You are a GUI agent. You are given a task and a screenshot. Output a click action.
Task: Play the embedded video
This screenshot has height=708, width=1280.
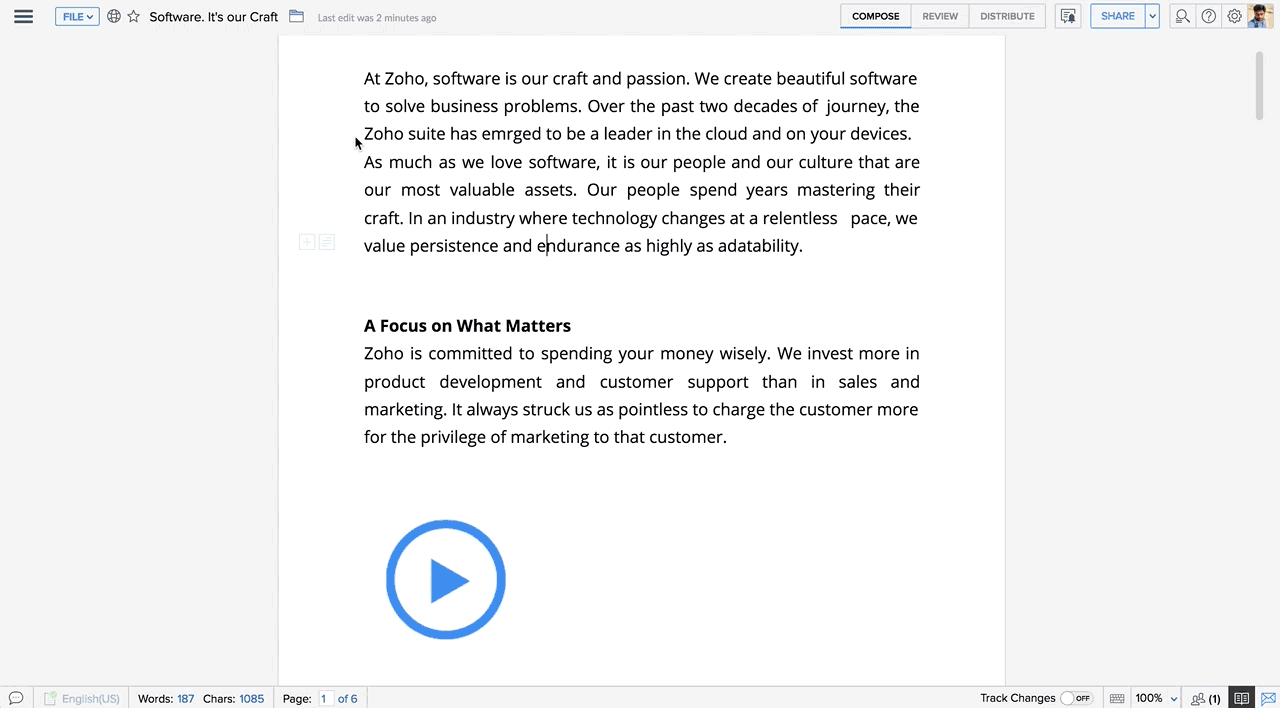(445, 580)
